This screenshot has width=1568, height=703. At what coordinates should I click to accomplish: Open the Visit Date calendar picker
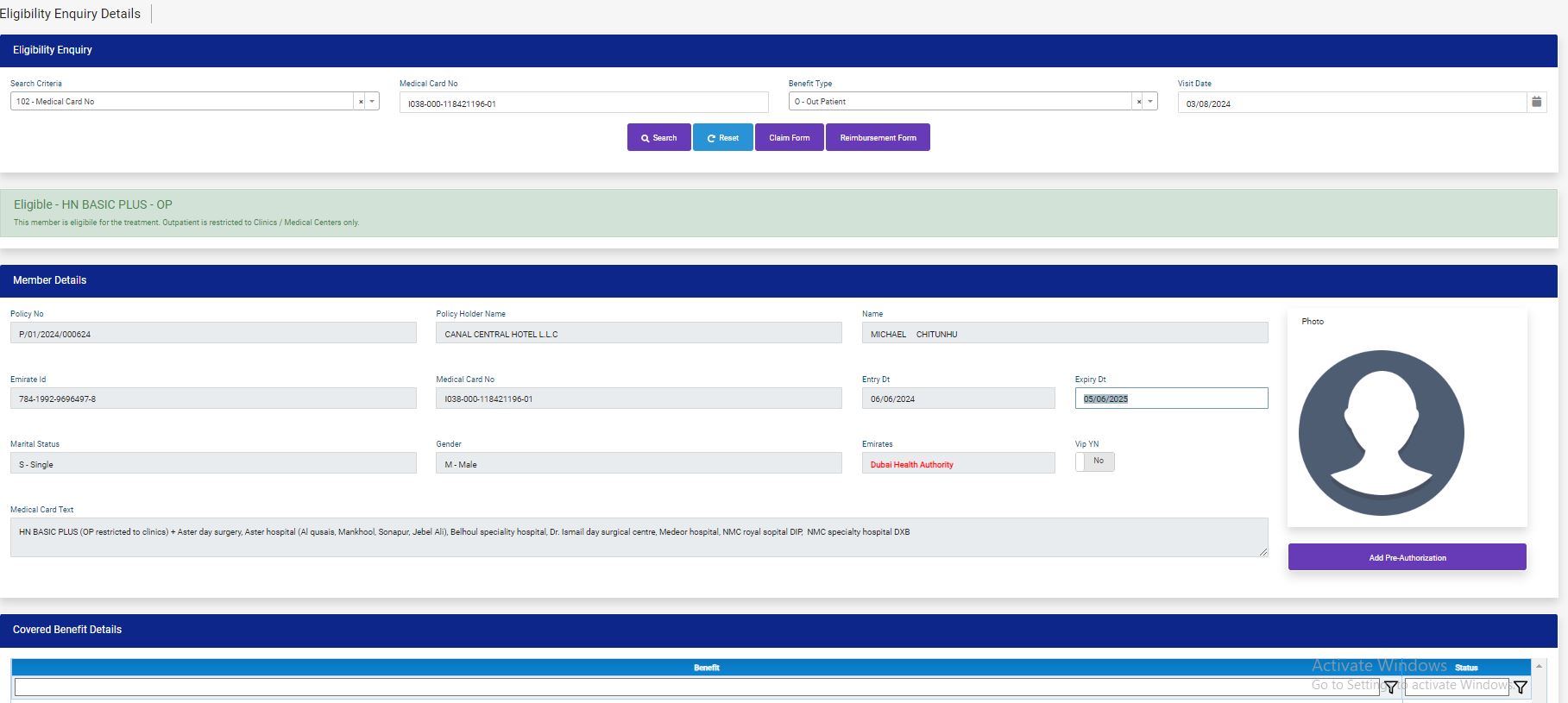coord(1536,102)
